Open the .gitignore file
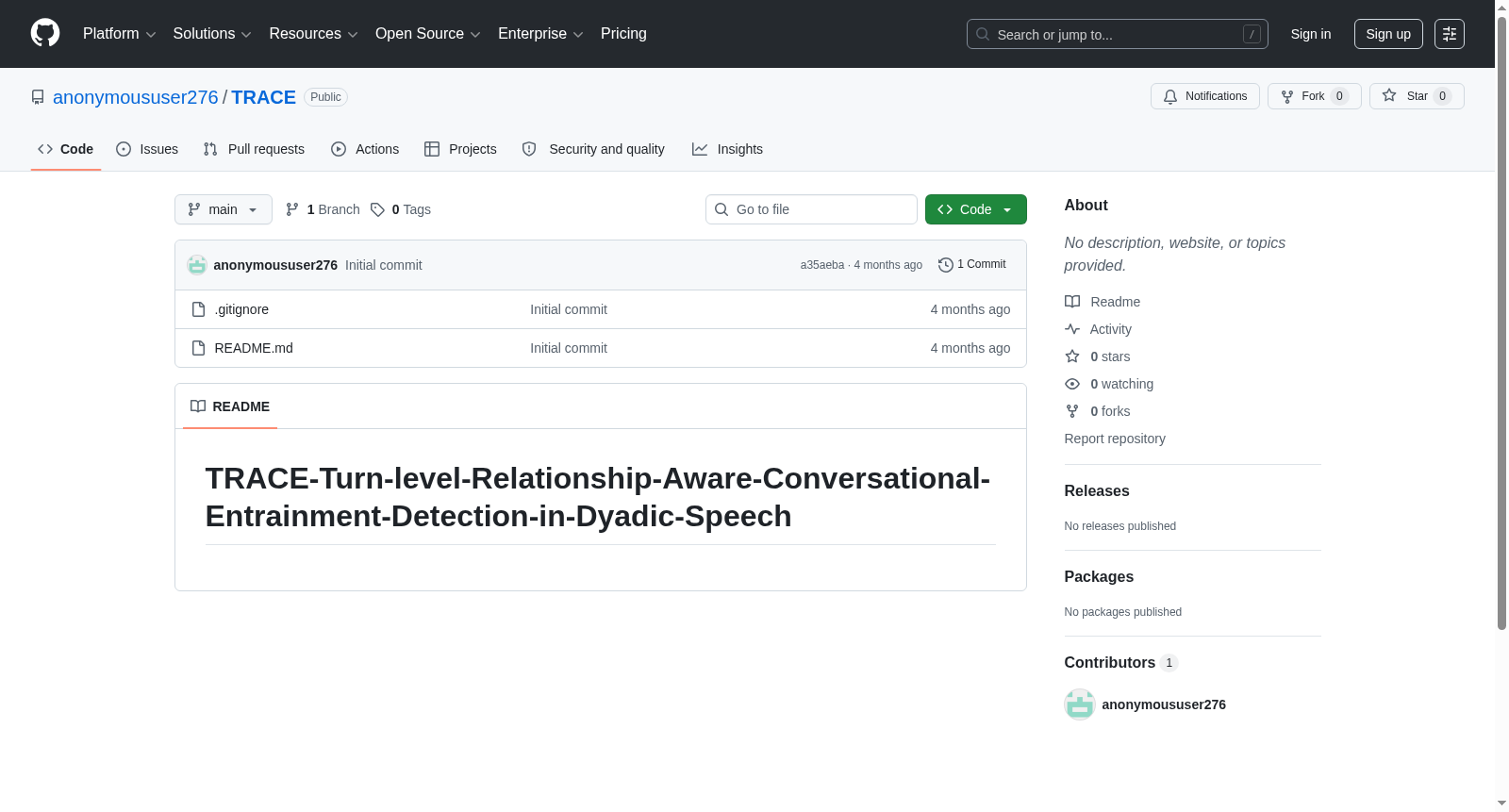This screenshot has height=812, width=1509. pos(241,309)
